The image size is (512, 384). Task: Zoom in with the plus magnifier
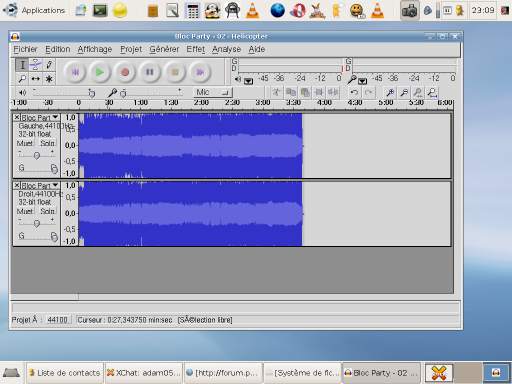390,92
